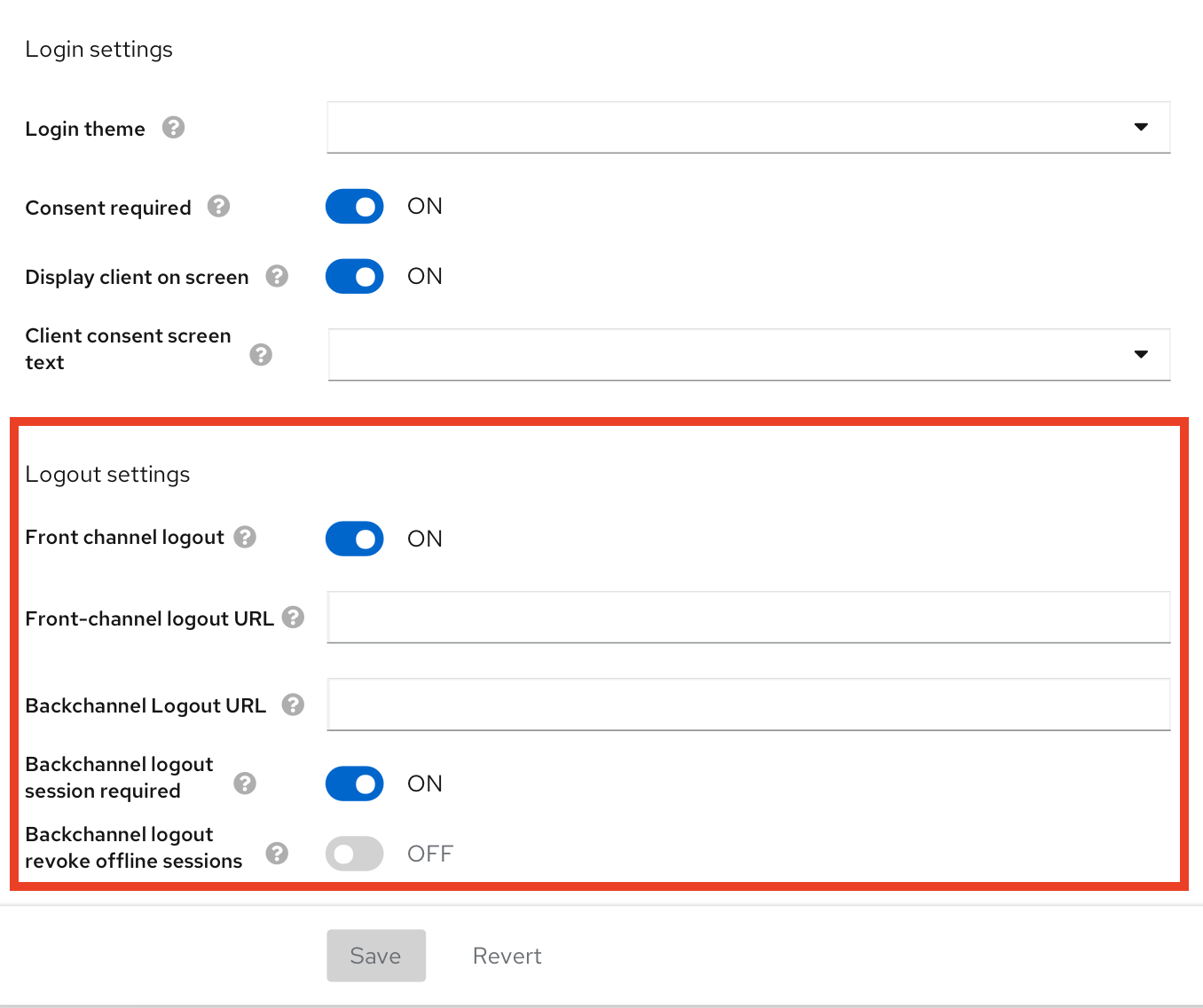Open help for Backchannel logout revoke offline sessions

[276, 854]
